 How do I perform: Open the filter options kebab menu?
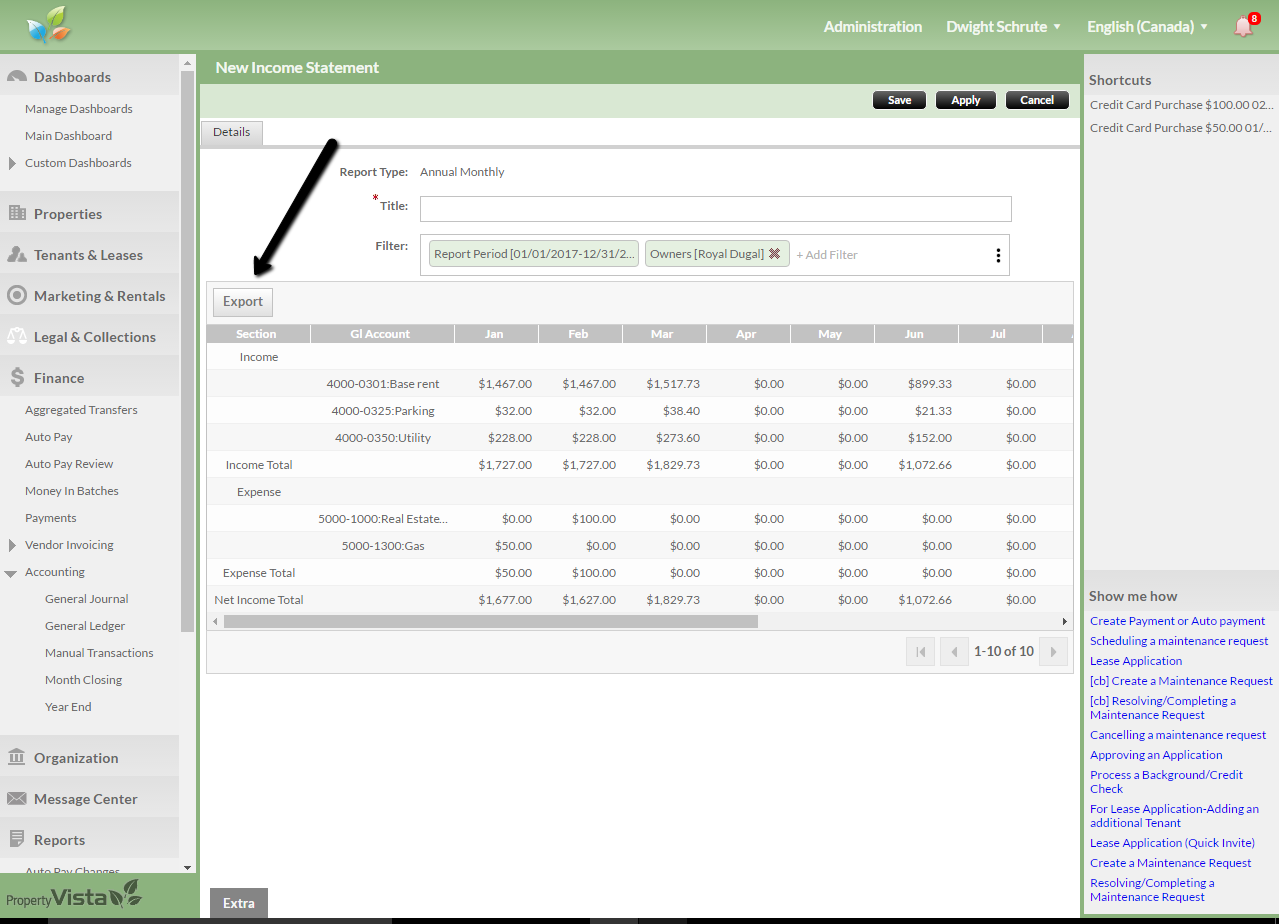coord(997,255)
